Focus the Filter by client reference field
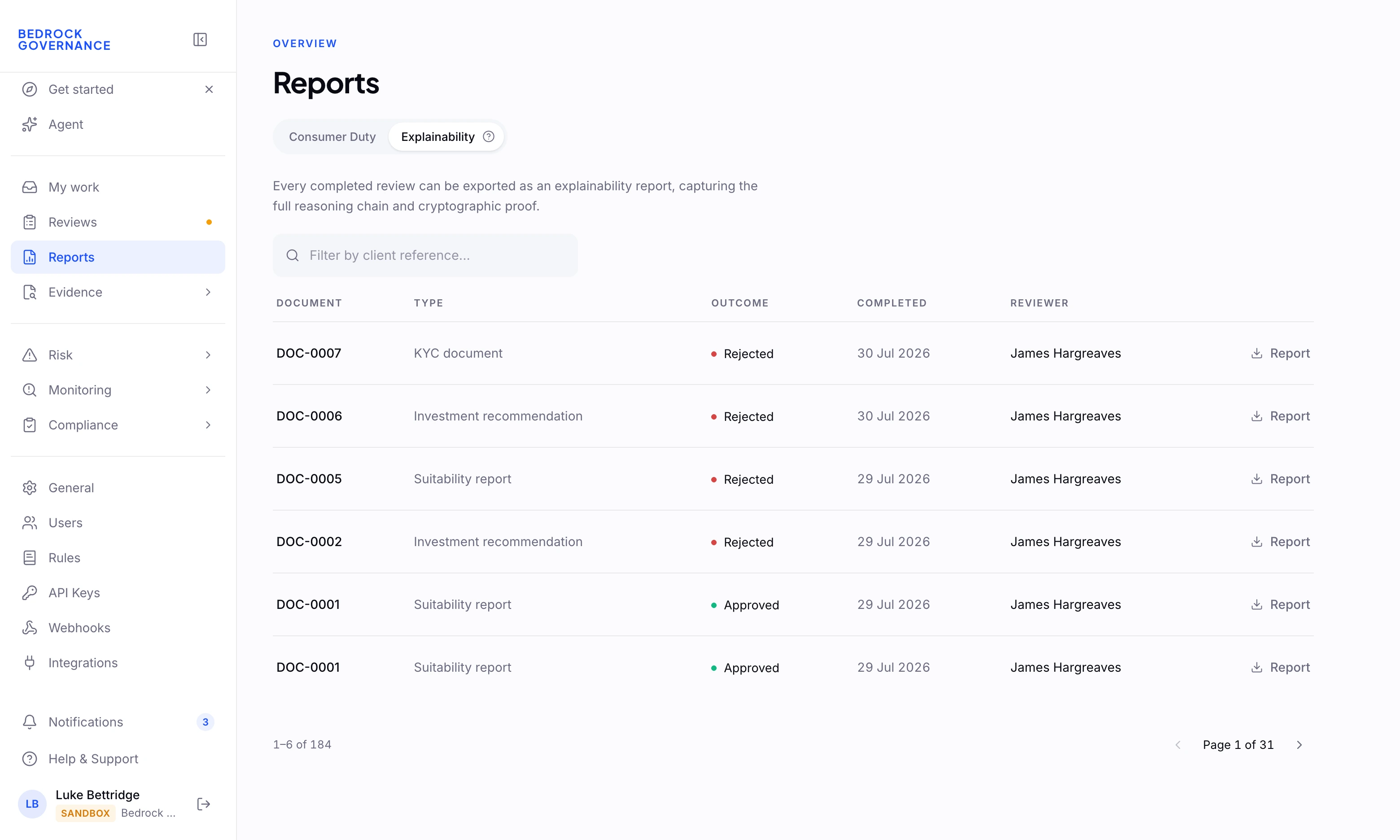The width and height of the screenshot is (1400, 840). [425, 256]
